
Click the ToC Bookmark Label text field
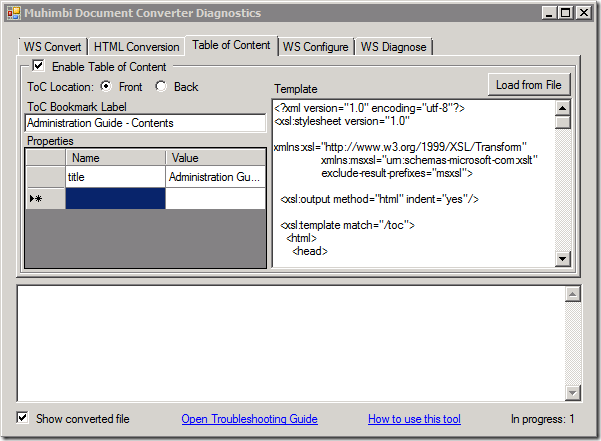tap(144, 123)
